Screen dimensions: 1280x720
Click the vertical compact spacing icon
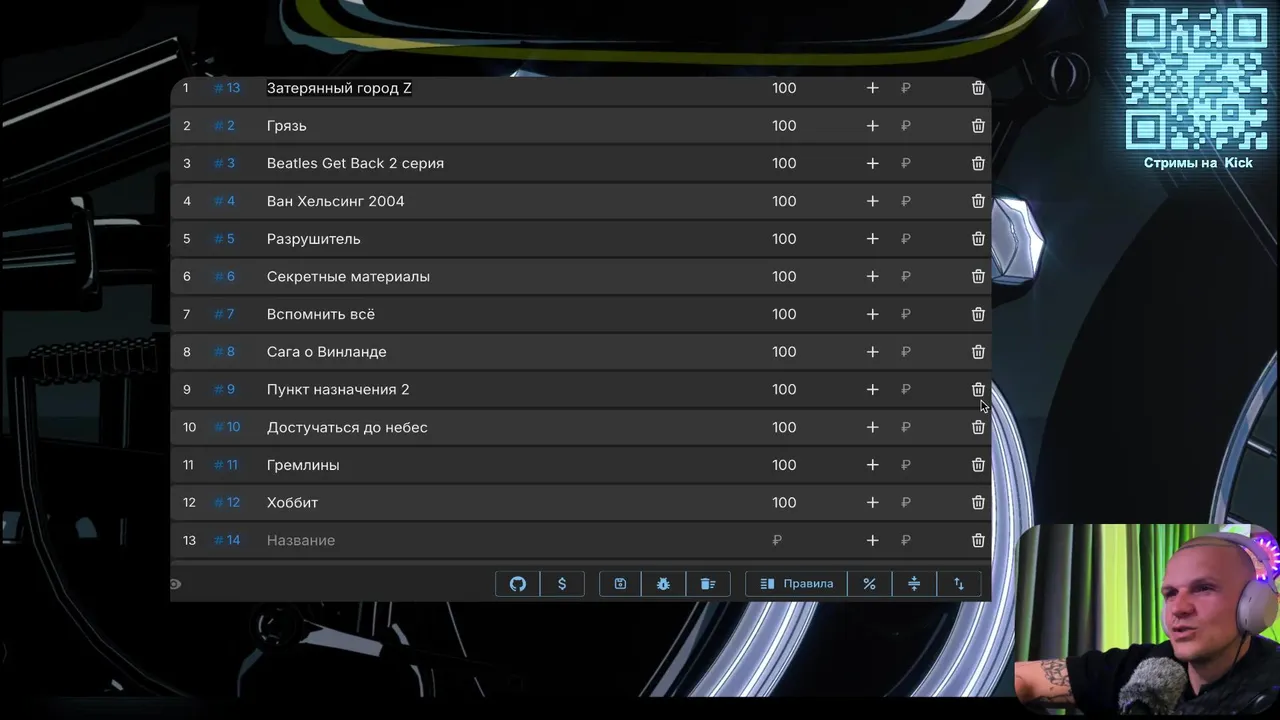coord(914,584)
